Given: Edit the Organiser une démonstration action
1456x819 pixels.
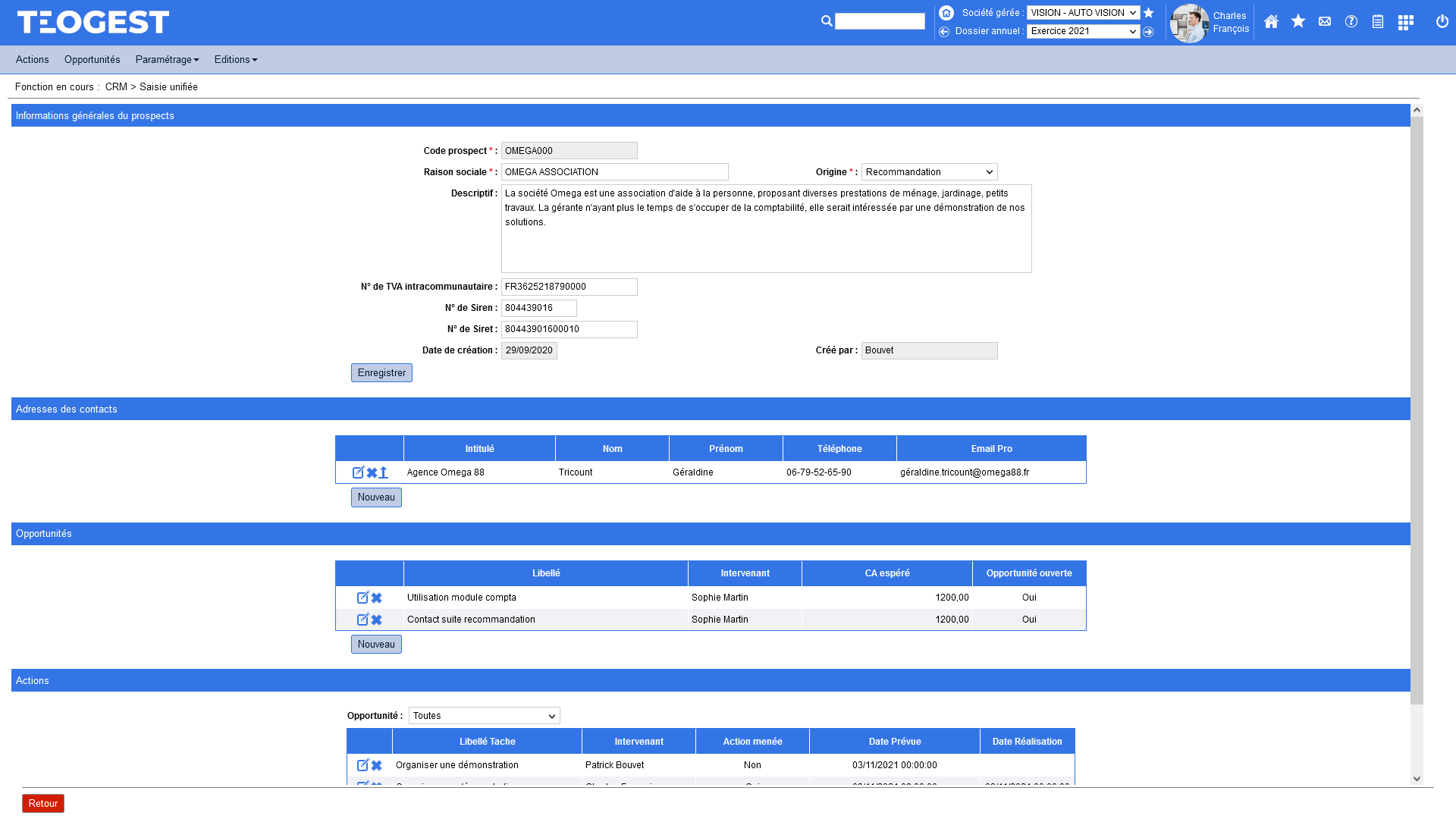Looking at the screenshot, I should (x=362, y=765).
